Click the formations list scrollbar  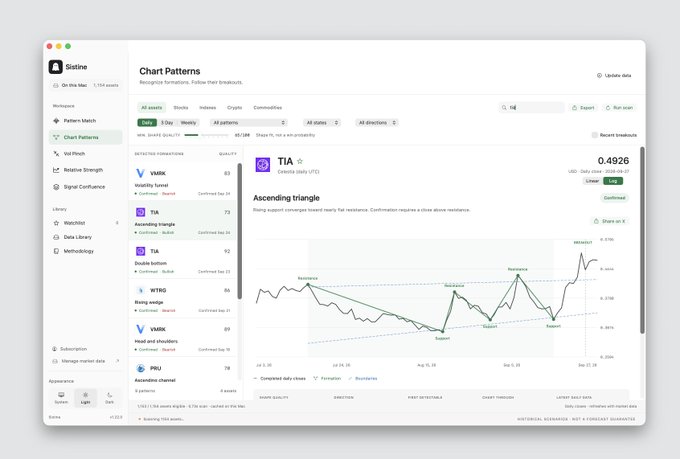[x=239, y=231]
